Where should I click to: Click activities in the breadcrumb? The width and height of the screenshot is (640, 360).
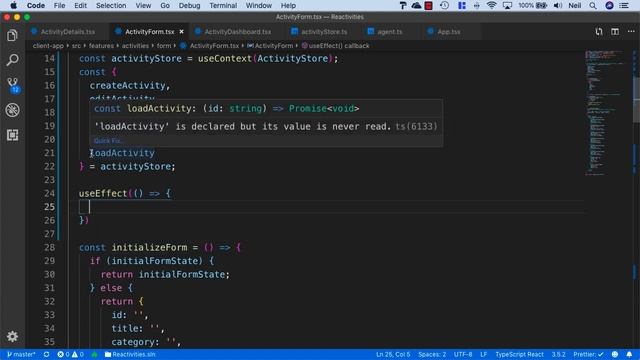pos(135,46)
